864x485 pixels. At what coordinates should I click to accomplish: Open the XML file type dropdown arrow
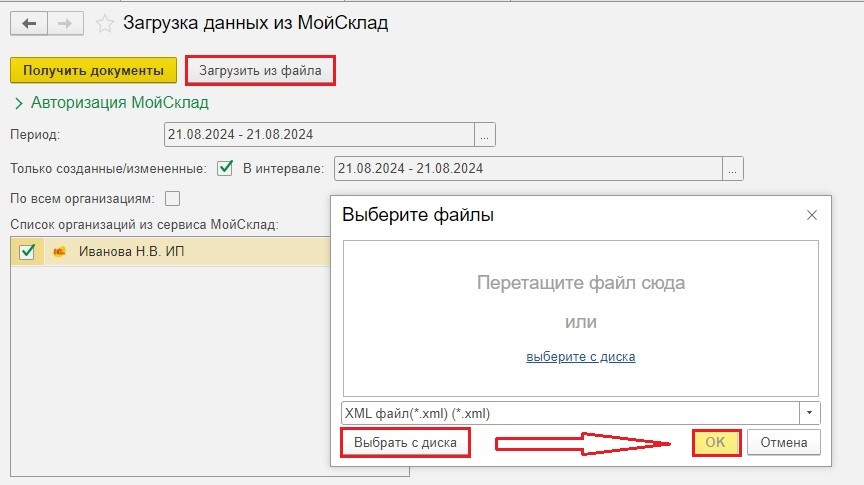pyautogui.click(x=809, y=413)
